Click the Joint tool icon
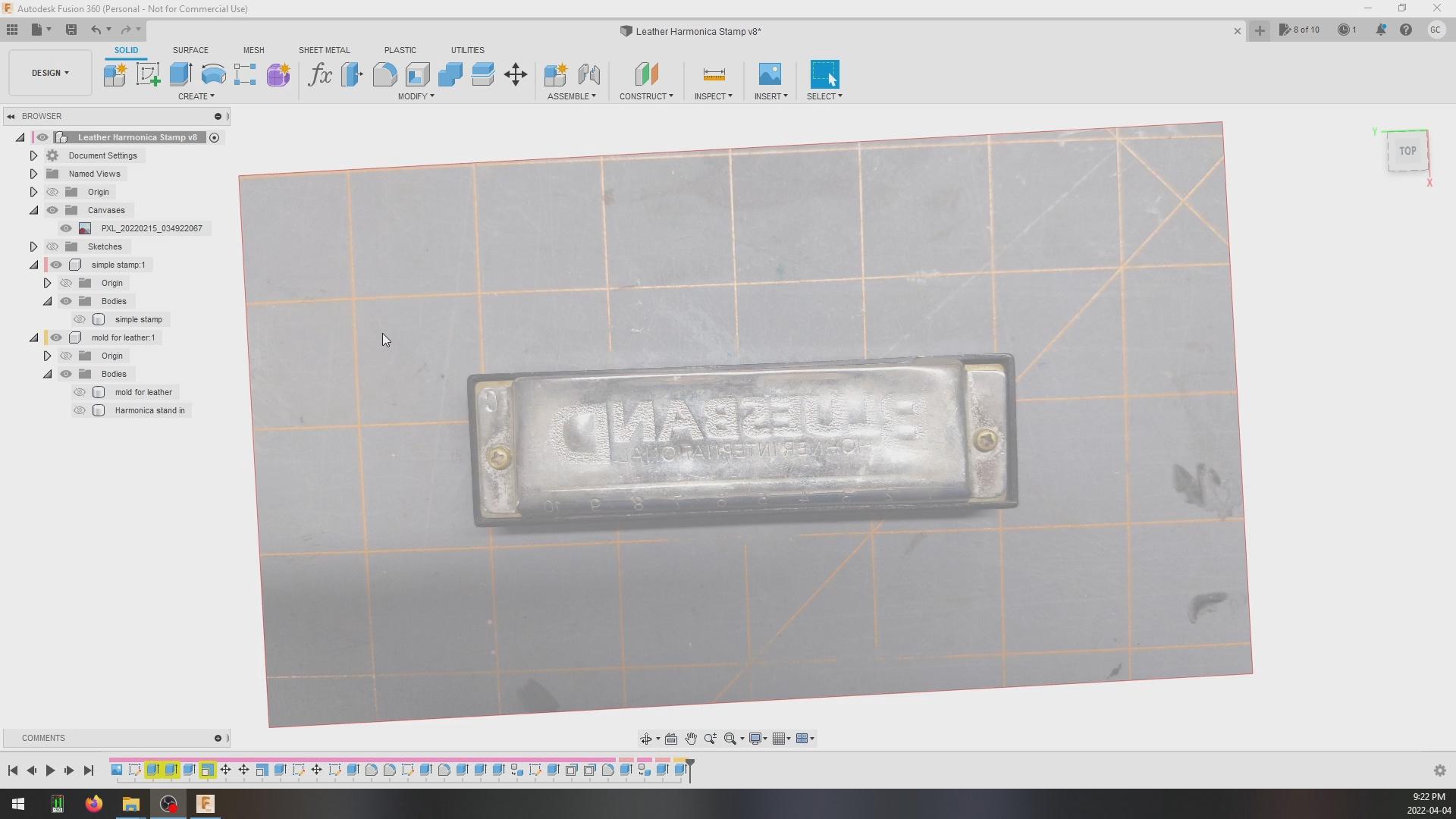The width and height of the screenshot is (1456, 819). (588, 74)
